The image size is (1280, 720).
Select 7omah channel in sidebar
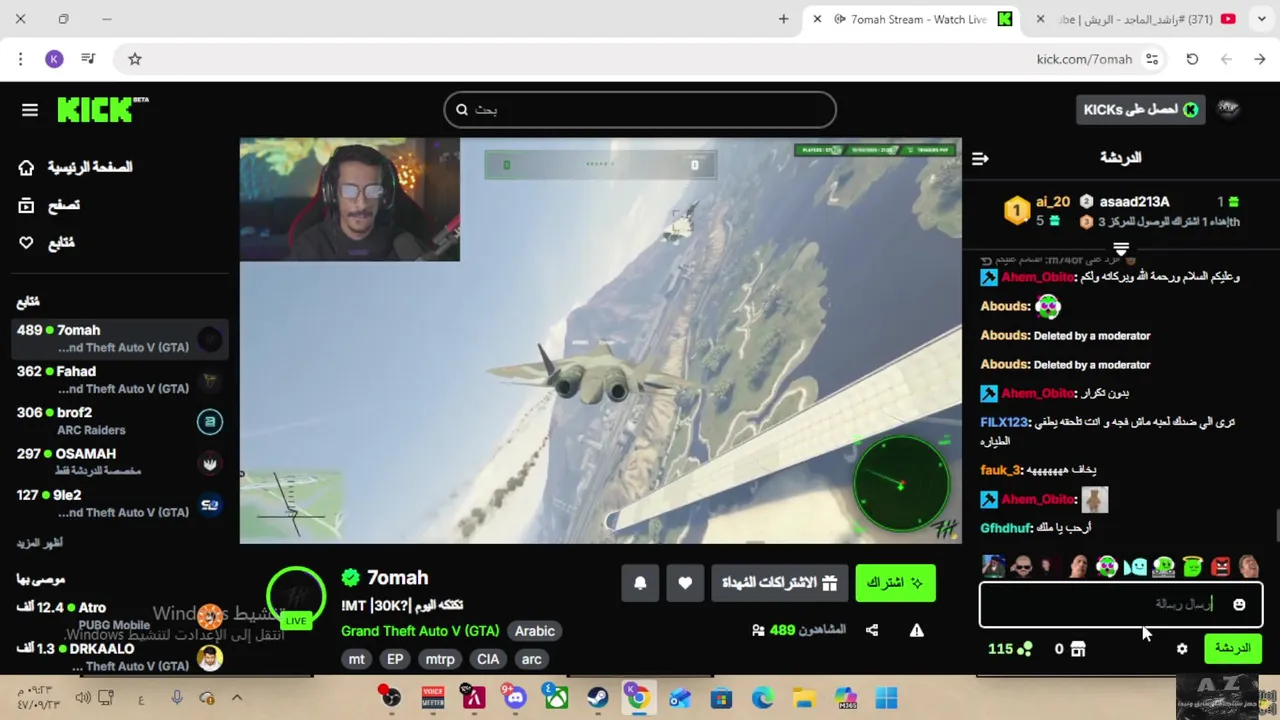[x=119, y=339]
